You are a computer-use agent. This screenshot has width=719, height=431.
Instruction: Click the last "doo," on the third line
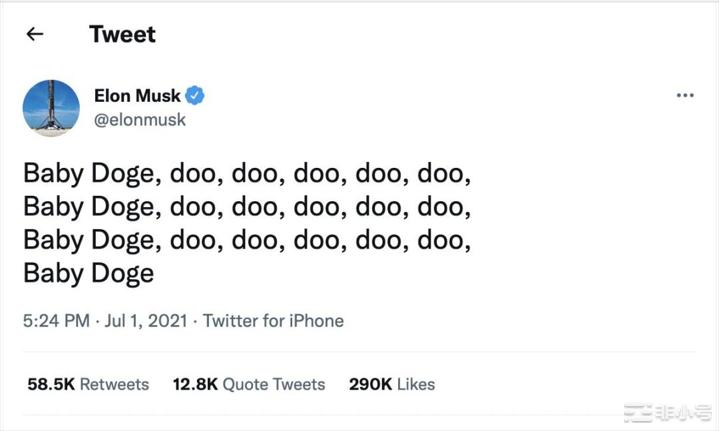tap(442, 241)
